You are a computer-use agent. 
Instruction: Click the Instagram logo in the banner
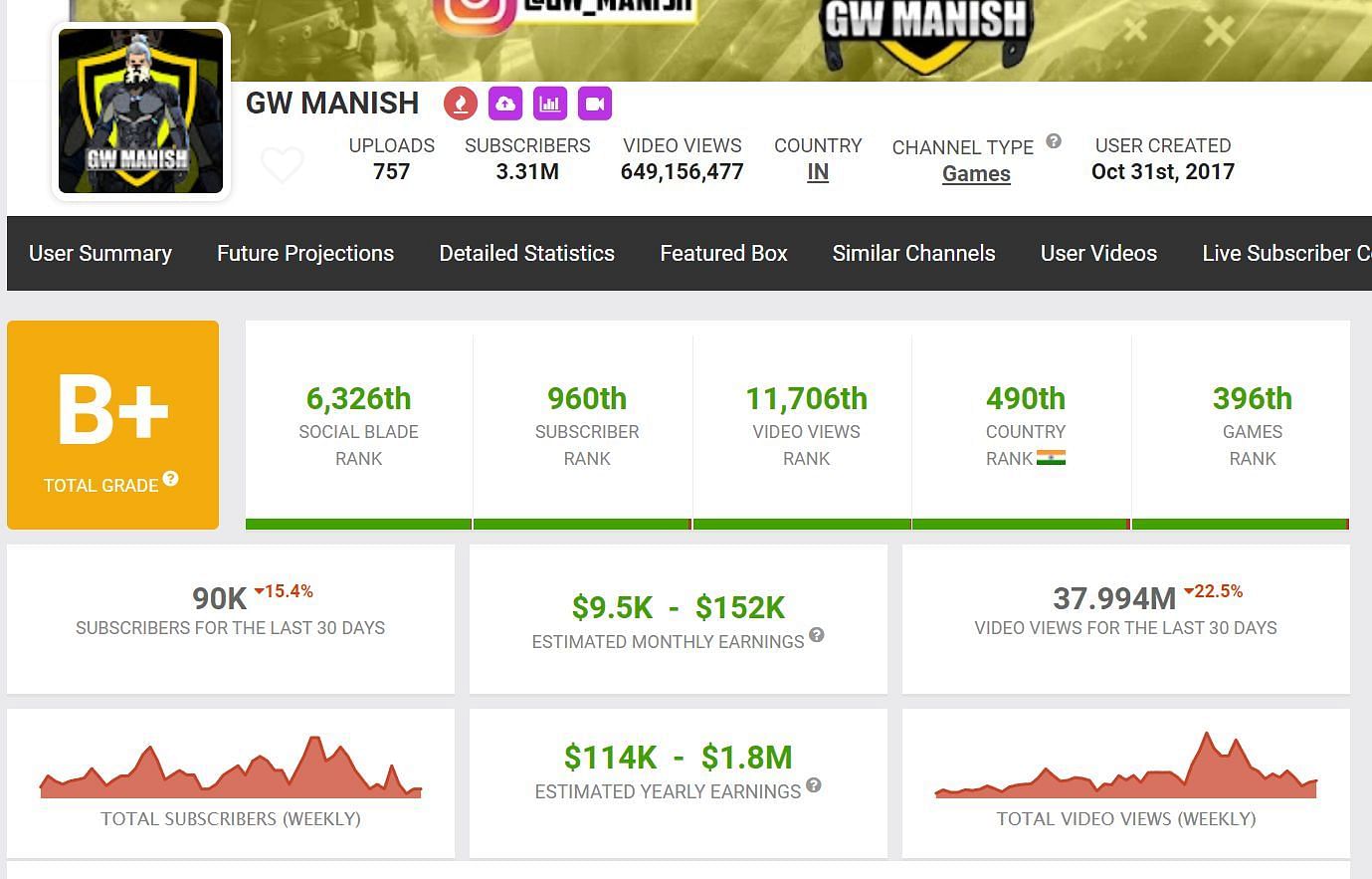coord(474,12)
